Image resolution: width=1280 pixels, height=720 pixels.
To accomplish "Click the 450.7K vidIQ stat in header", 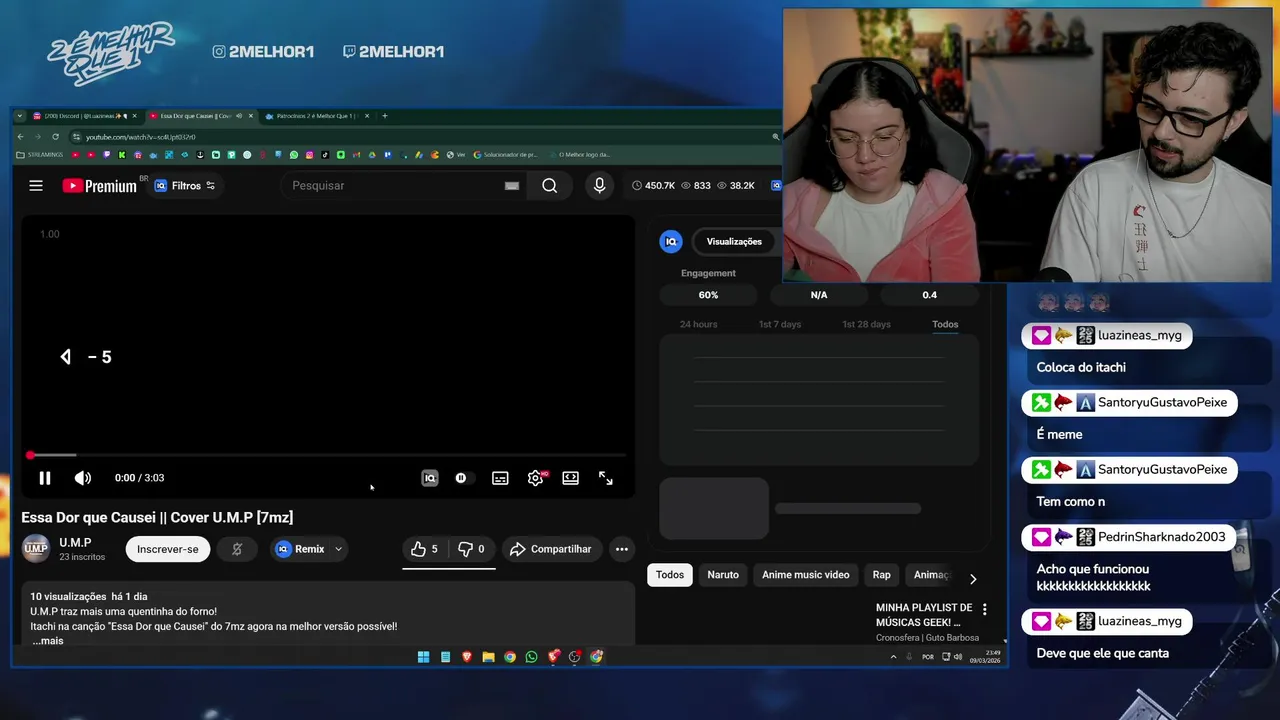I will (653, 185).
